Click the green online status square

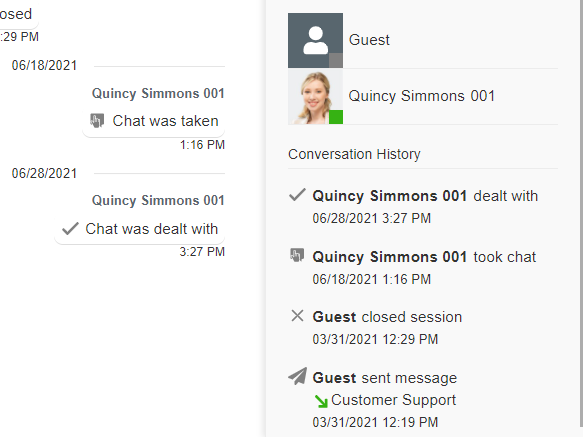click(336, 117)
